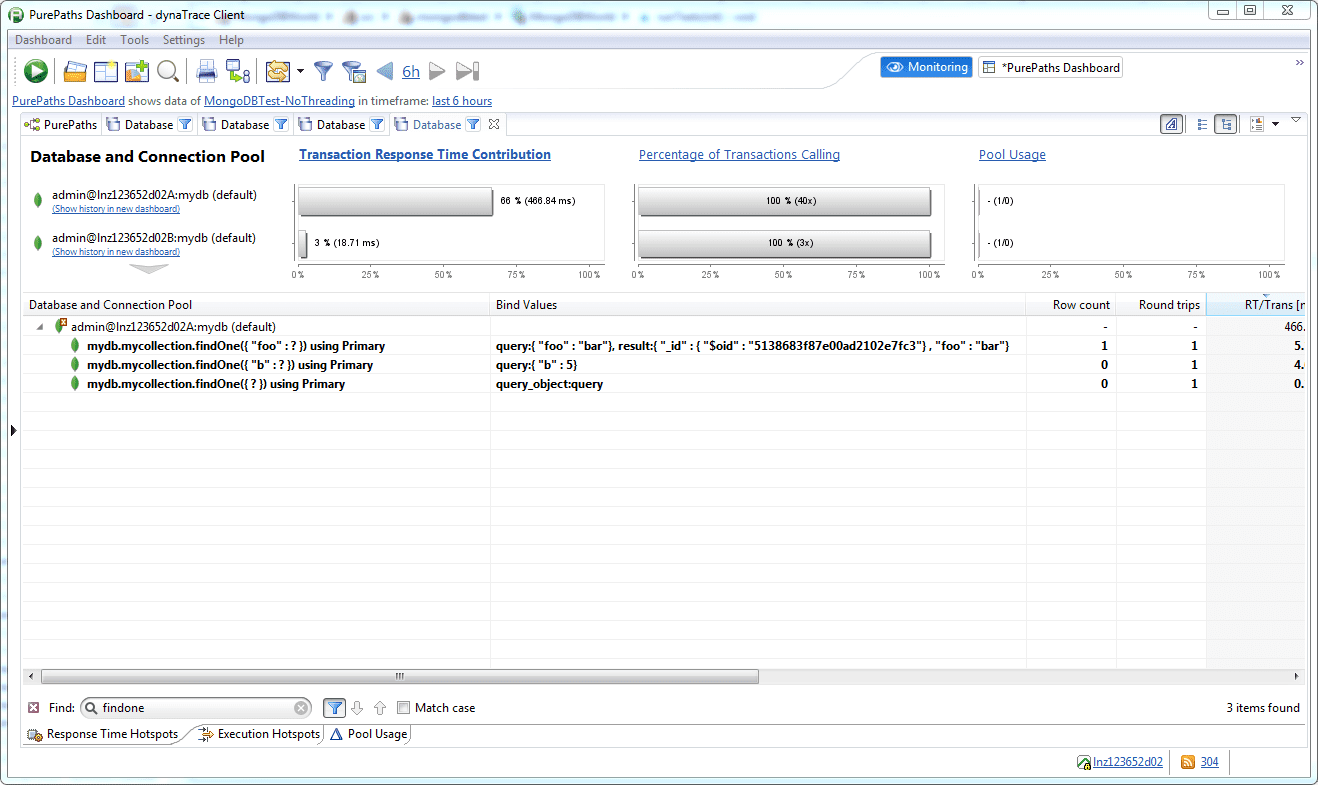Click the 6h timeframe link in toolbar

coord(411,71)
